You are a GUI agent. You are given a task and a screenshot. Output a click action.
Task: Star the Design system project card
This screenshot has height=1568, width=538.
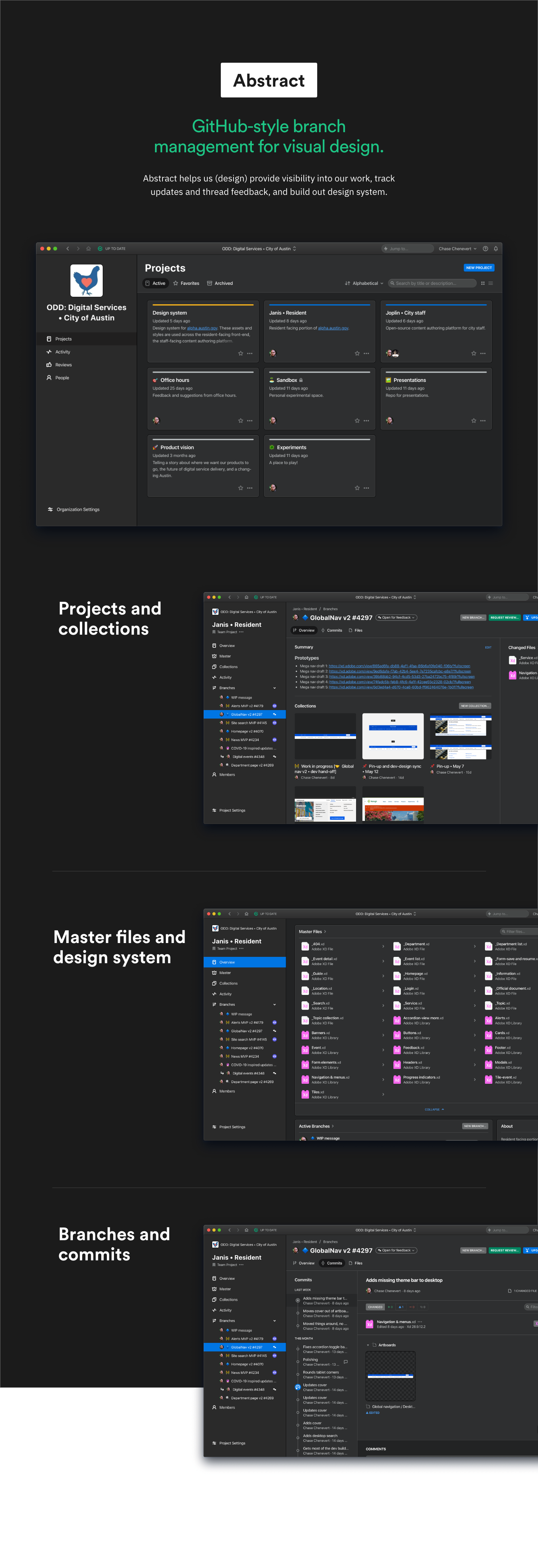(241, 353)
